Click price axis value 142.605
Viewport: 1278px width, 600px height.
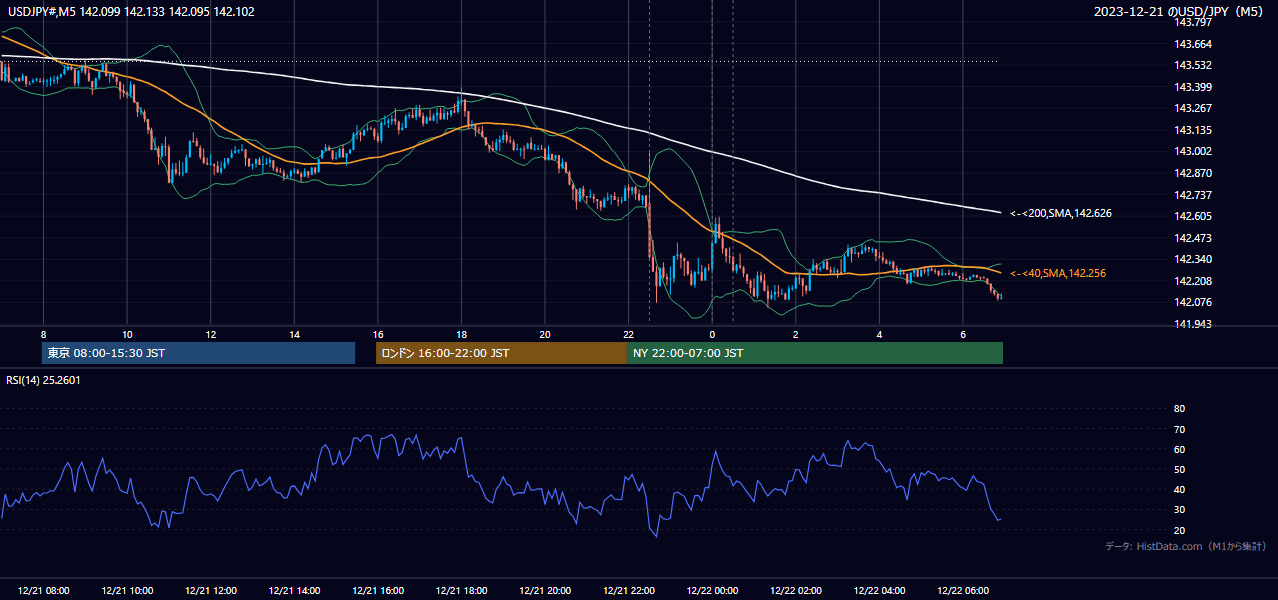tap(1192, 217)
